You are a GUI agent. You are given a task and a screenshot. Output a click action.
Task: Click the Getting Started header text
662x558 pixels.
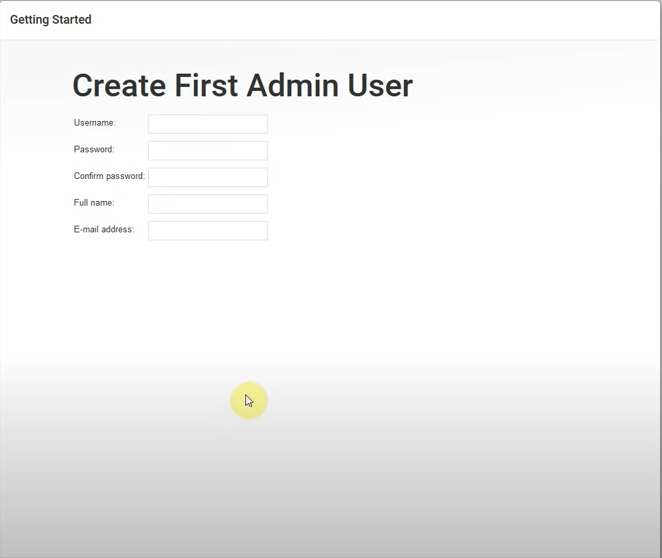pos(51,20)
